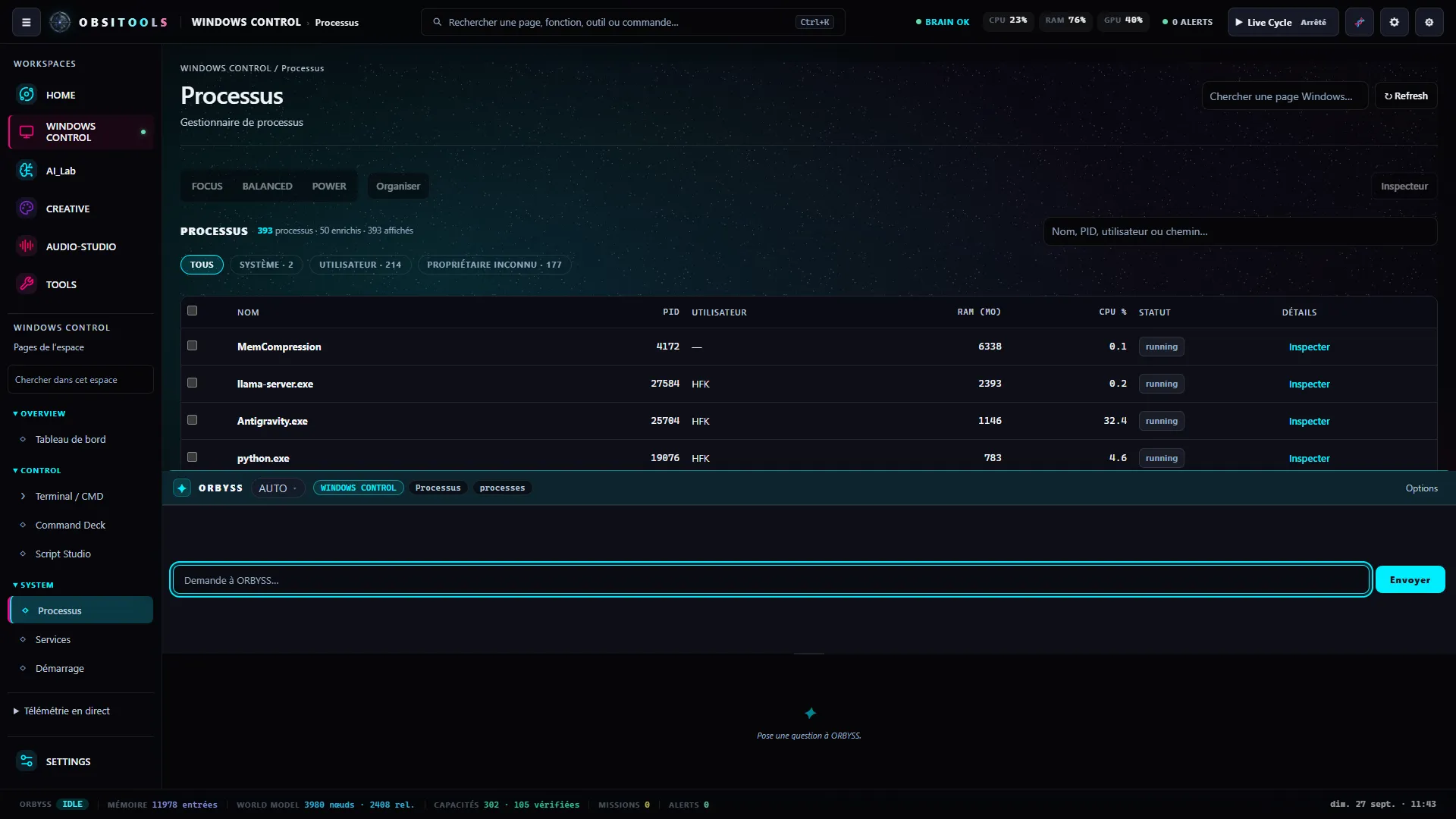Click the WINDOWS CONTROL monitor icon
The image size is (1456, 819).
(27, 132)
